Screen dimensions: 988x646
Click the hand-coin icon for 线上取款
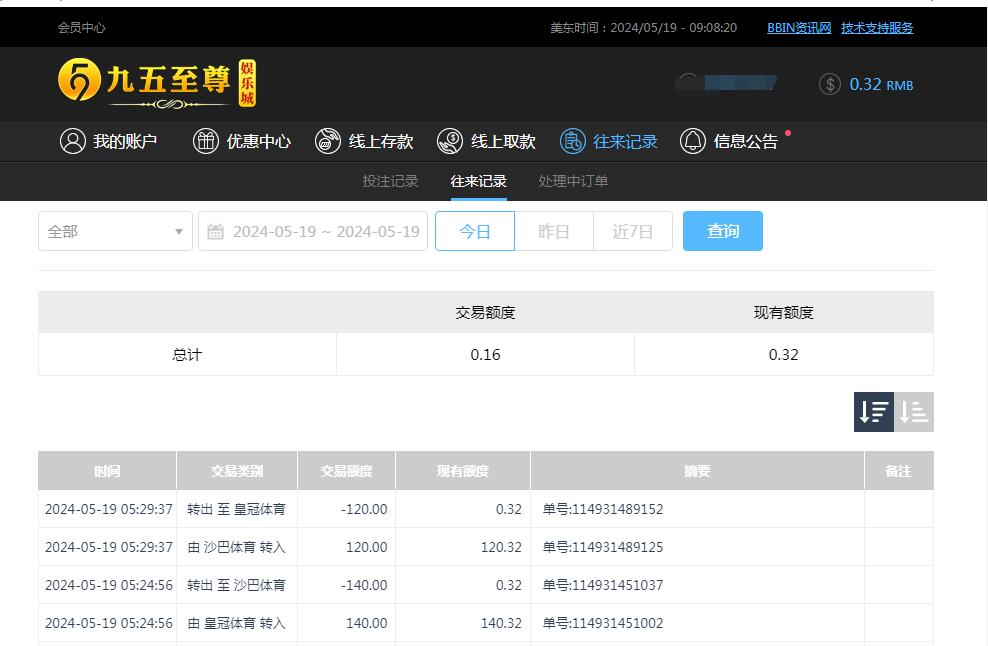(x=450, y=141)
